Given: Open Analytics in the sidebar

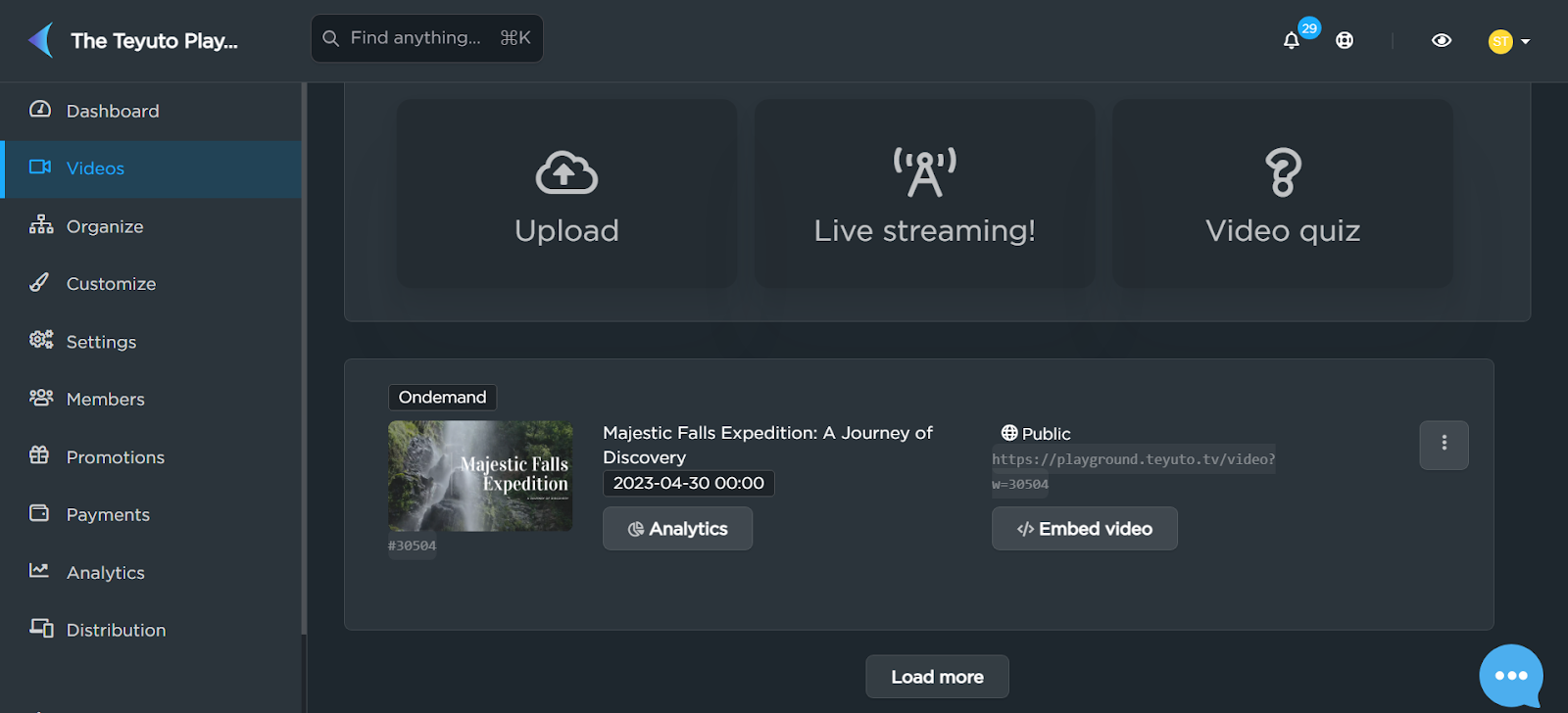Looking at the screenshot, I should [x=151, y=572].
